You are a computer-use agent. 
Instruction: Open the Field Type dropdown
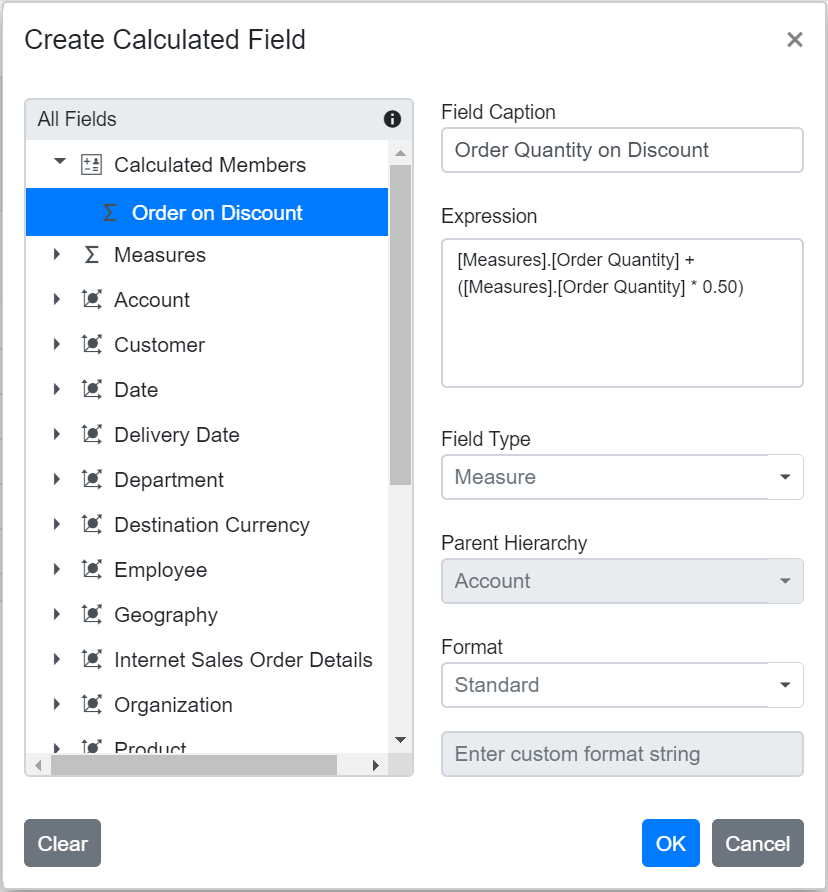(786, 477)
